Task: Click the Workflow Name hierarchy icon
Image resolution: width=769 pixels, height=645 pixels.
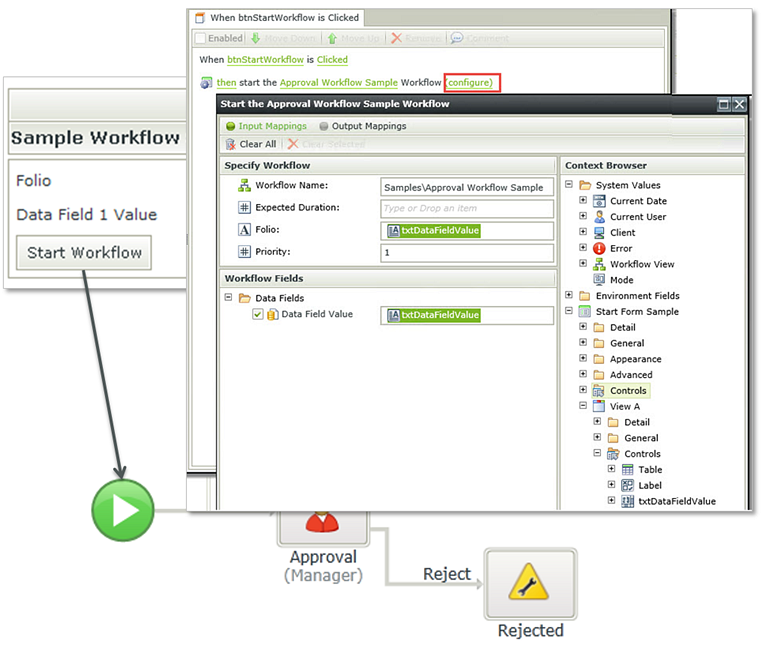Action: 244,185
